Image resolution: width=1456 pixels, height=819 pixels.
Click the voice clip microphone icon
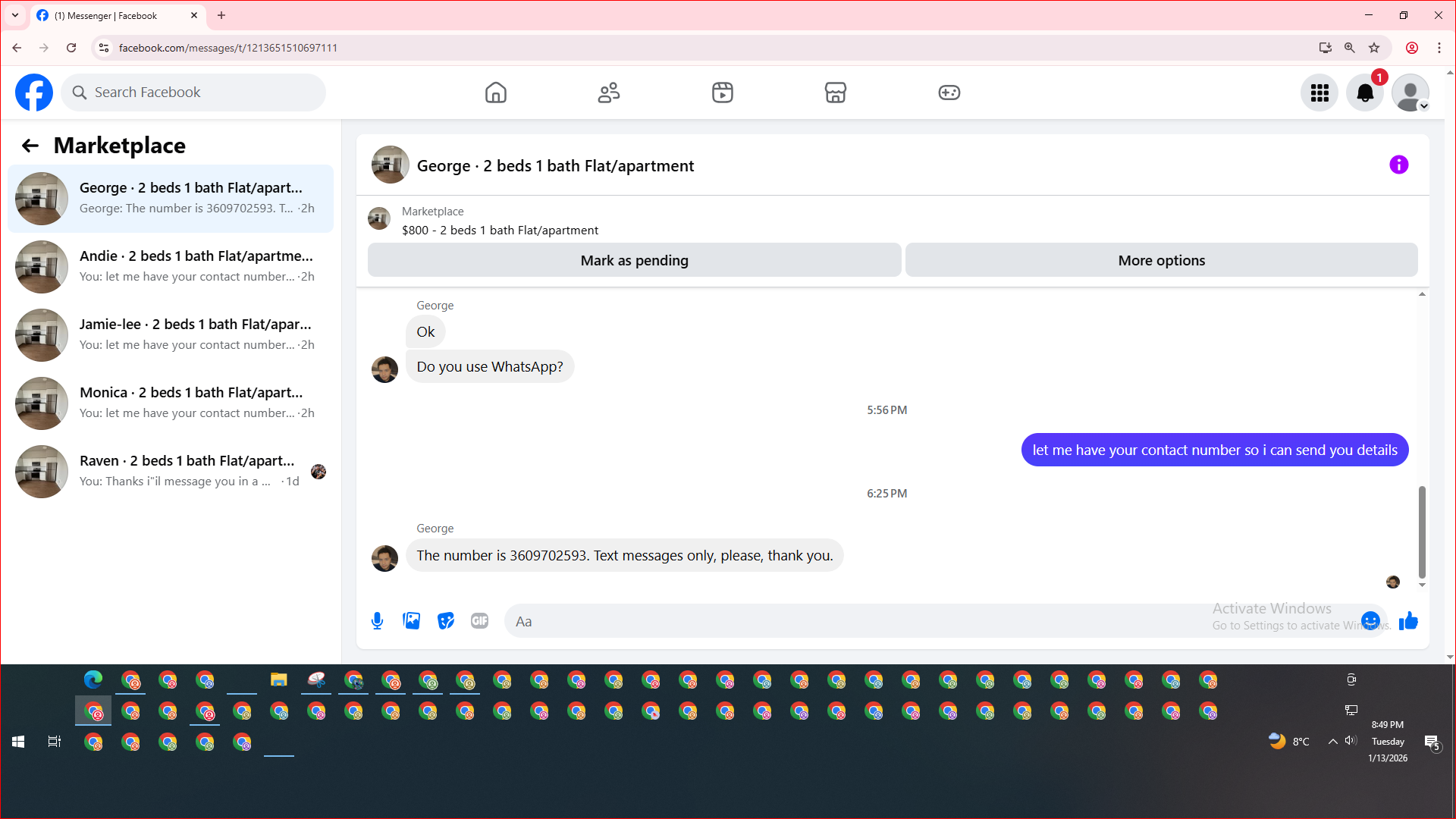(377, 621)
